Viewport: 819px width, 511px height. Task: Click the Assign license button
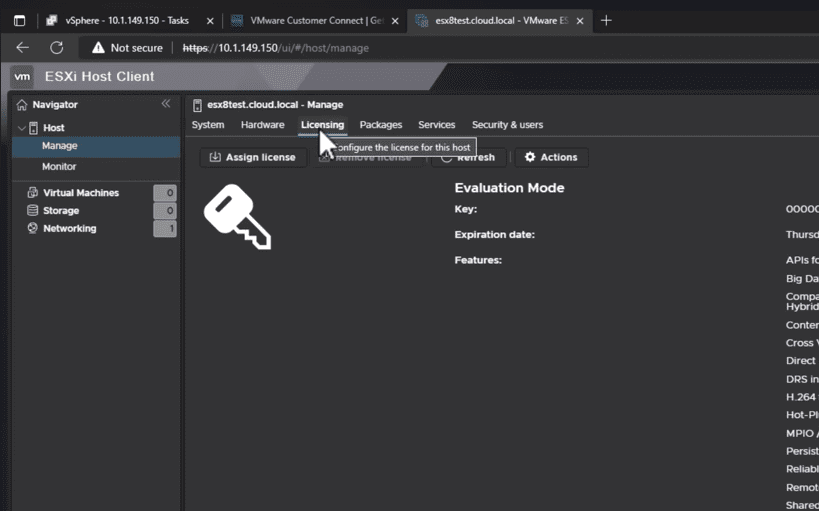pyautogui.click(x=253, y=157)
